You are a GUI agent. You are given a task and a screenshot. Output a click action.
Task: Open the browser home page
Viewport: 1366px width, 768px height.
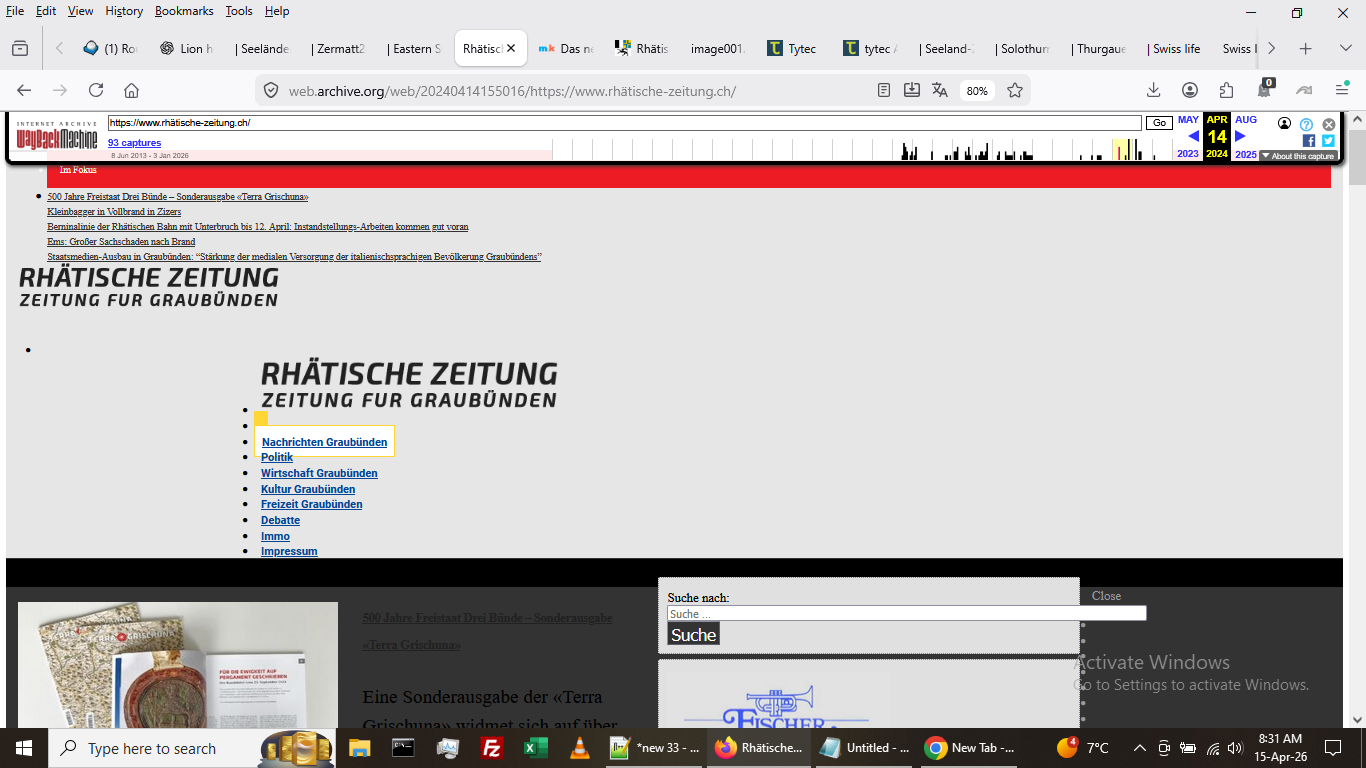point(131,90)
